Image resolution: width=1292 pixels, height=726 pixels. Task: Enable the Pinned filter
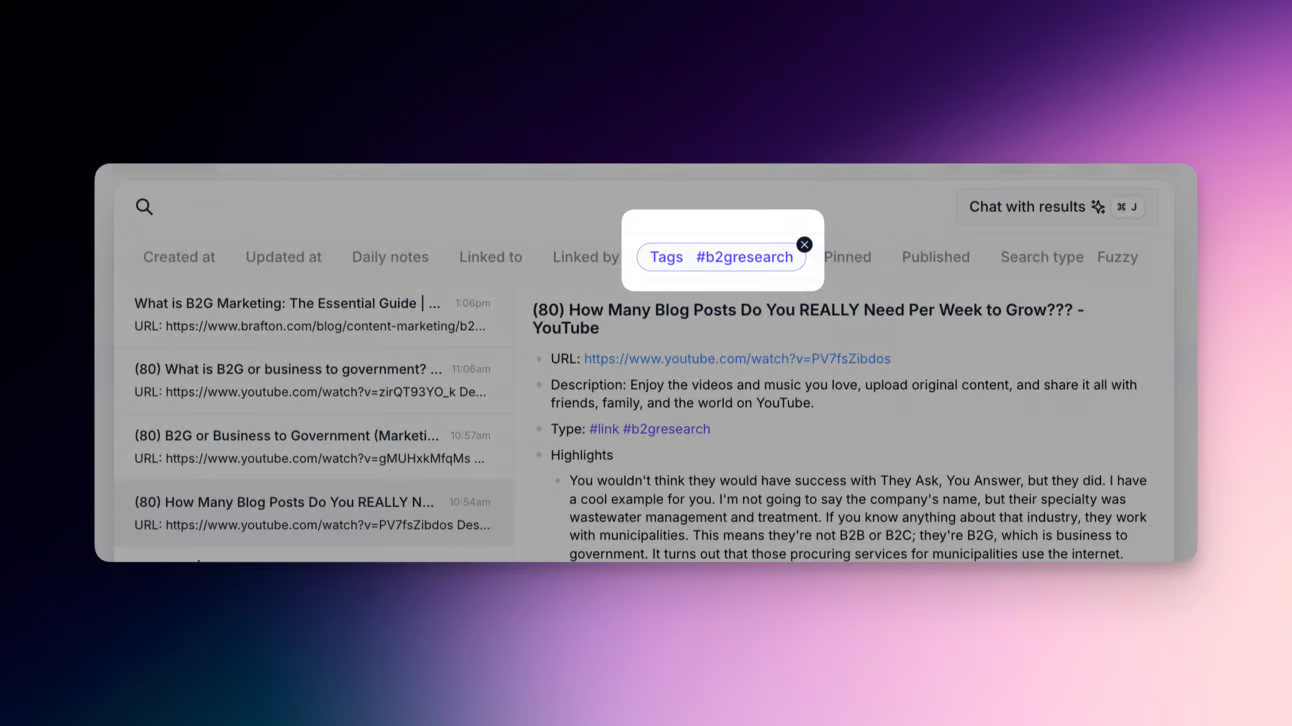[x=847, y=256]
